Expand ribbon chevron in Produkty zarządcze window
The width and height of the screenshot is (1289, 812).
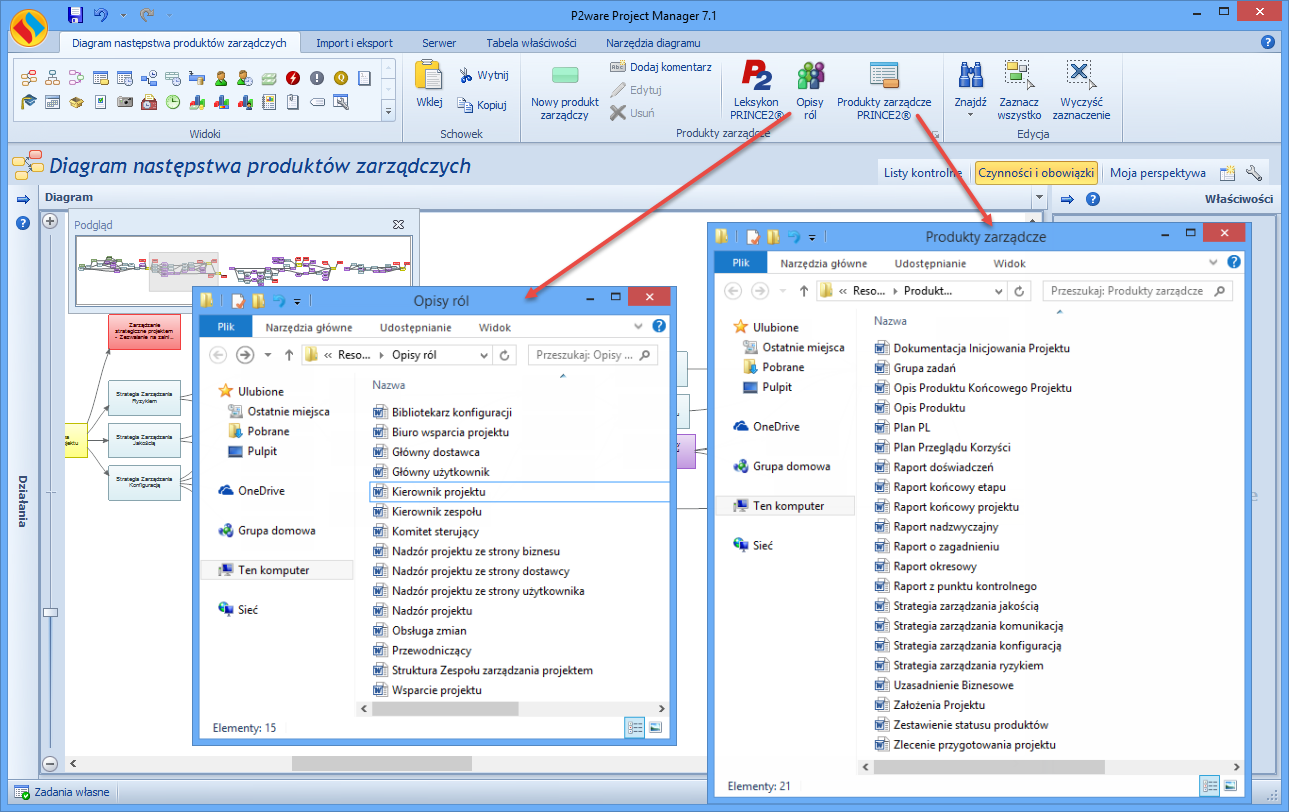pos(1214,263)
